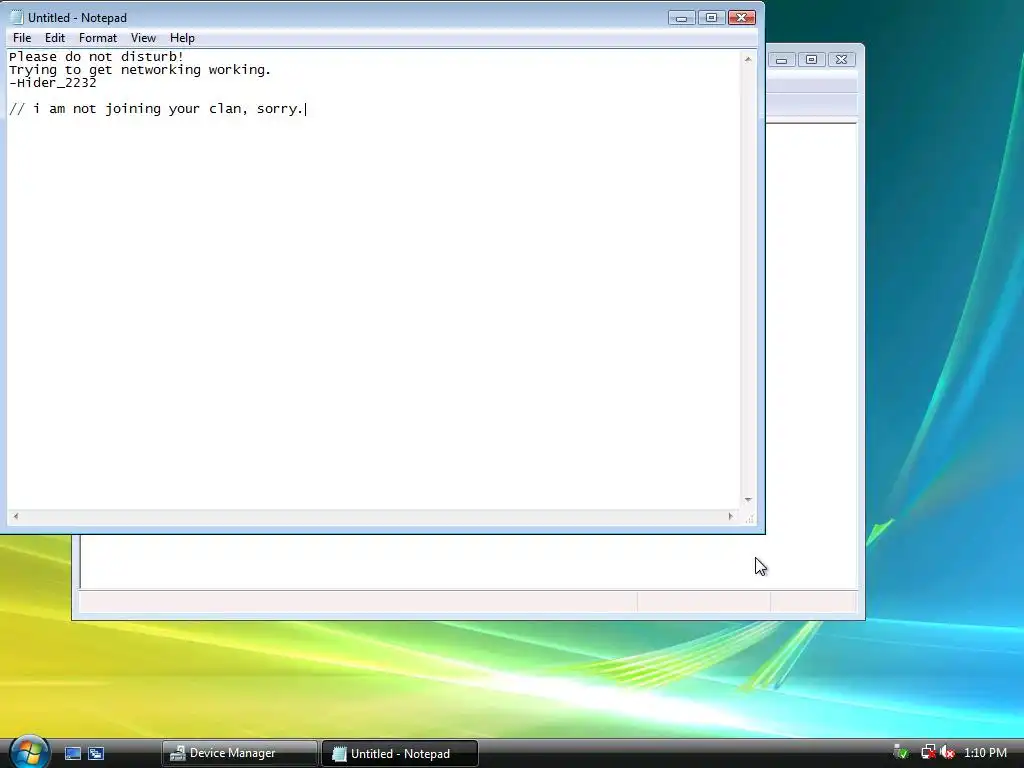The height and width of the screenshot is (768, 1024).
Task: Click on the signature "-Hider_2232"
Action: click(x=52, y=83)
